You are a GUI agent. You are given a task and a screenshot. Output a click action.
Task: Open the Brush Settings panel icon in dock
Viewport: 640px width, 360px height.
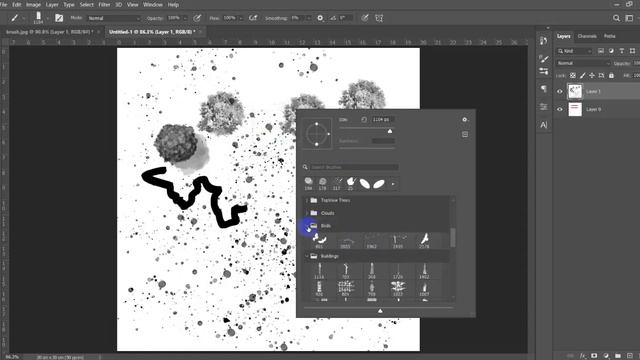pos(543,58)
